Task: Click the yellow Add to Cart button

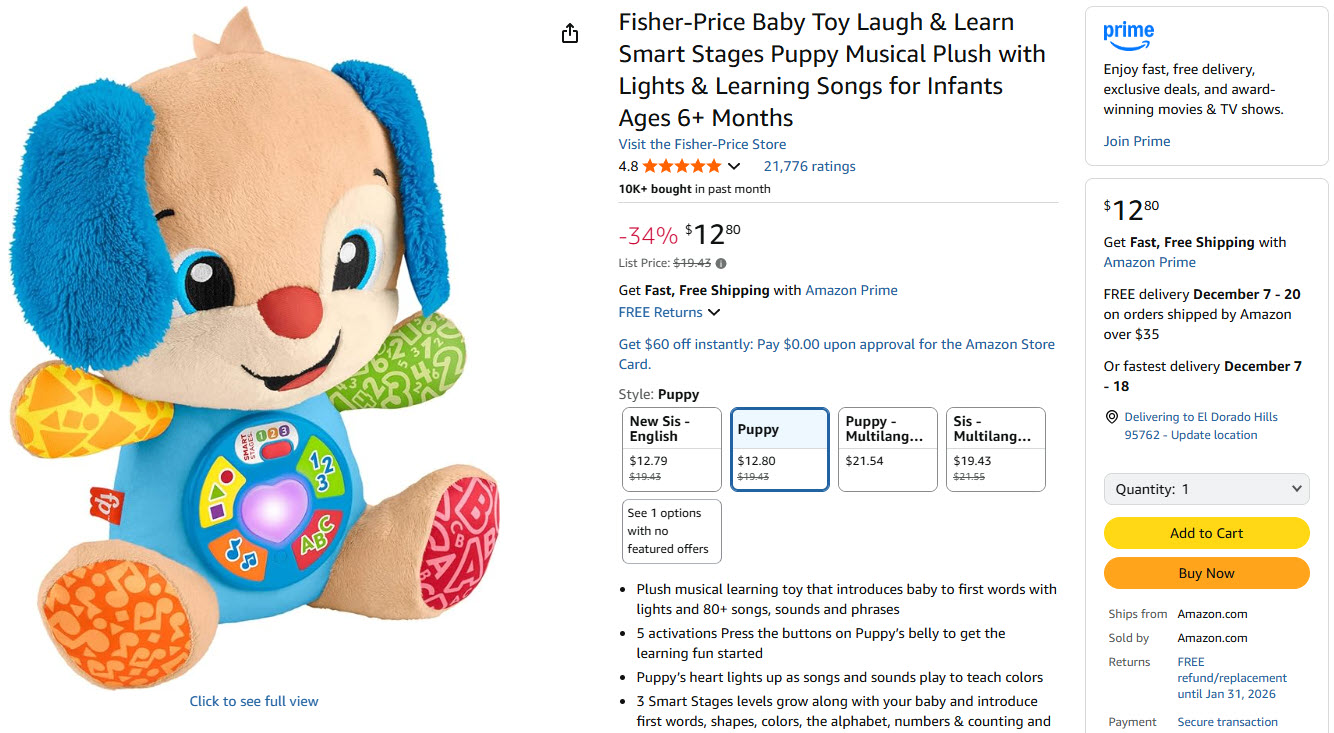Action: tap(1206, 533)
